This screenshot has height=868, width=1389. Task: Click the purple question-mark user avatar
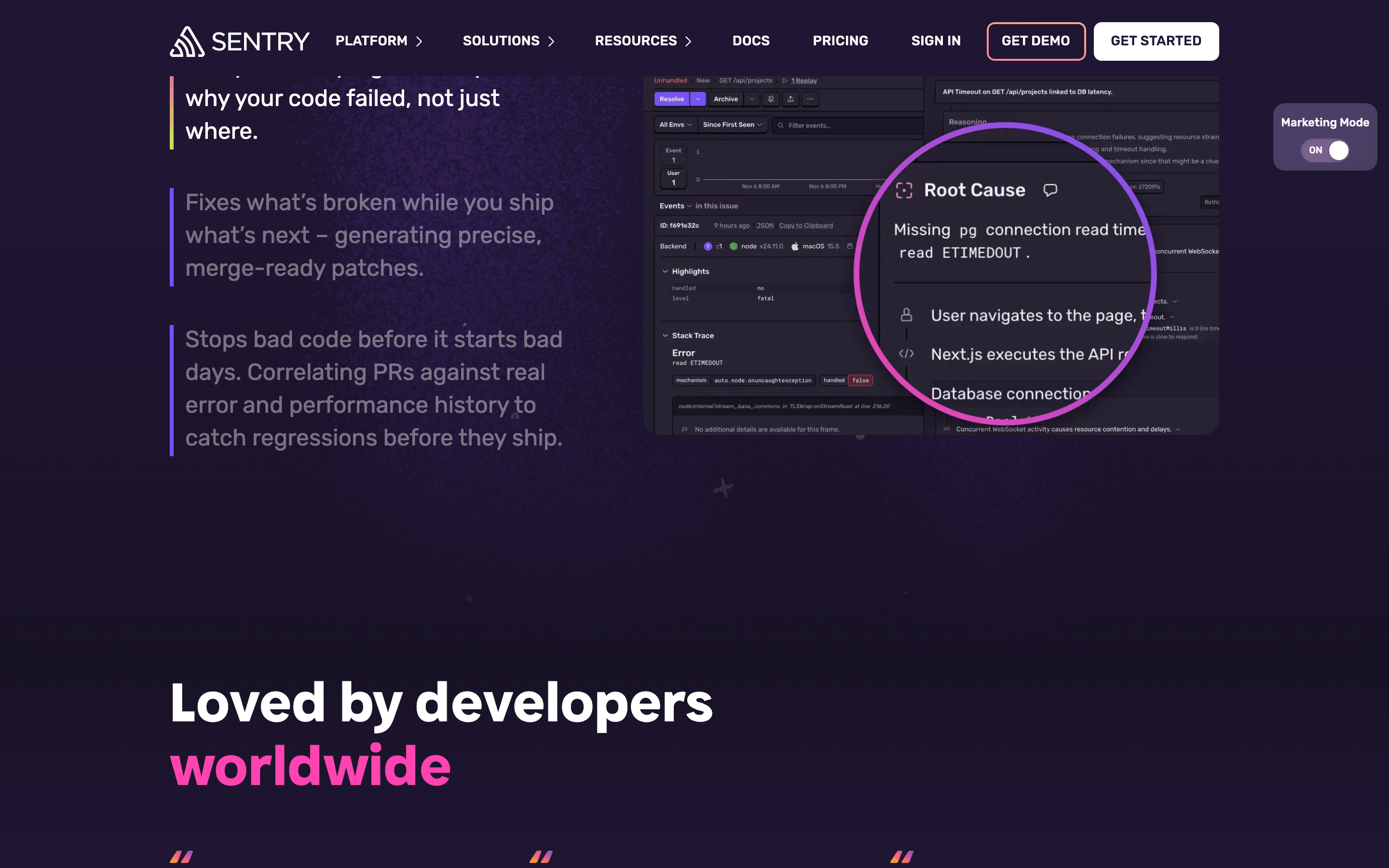[708, 246]
